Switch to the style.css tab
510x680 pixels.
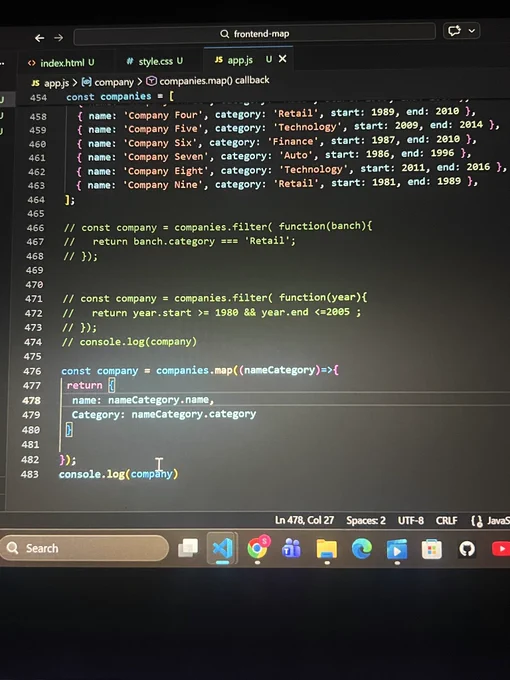154,62
